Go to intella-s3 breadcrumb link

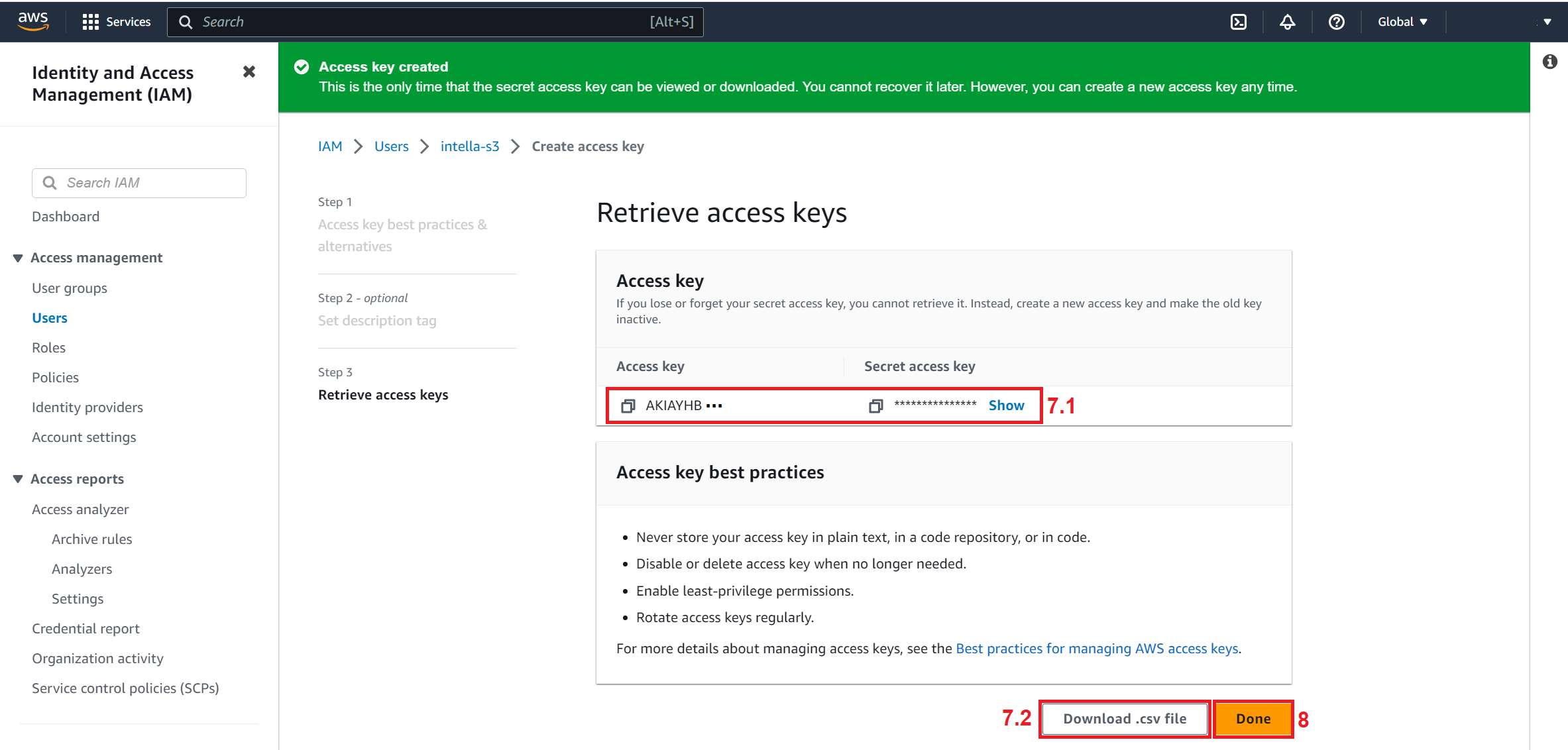(470, 146)
